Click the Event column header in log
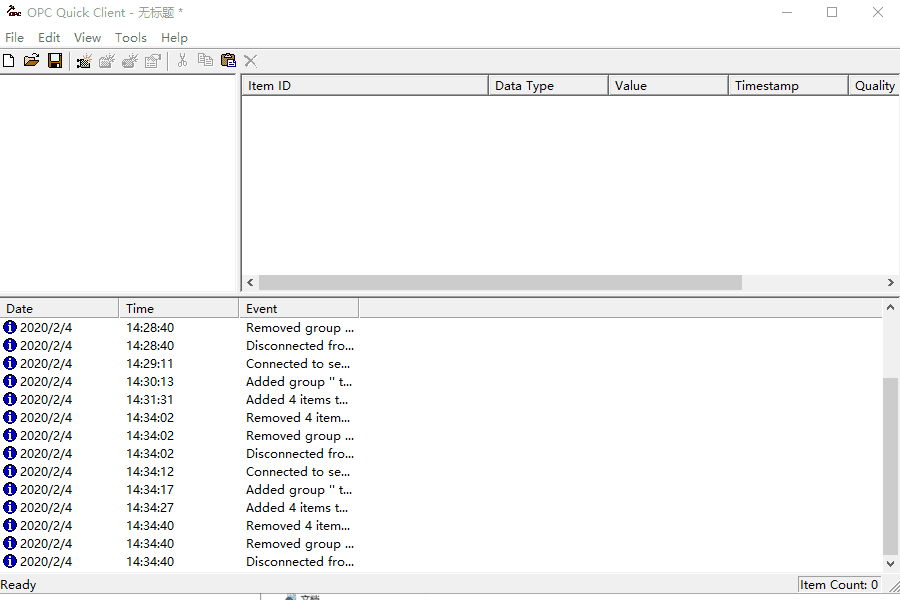900x600 pixels. [x=298, y=308]
